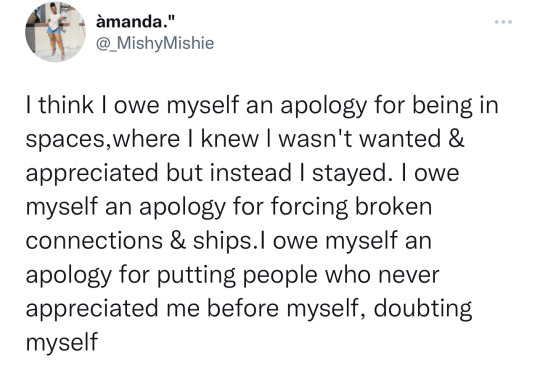Click the line "myself an apology for forcing broken"
540x374 pixels.
click(229, 207)
